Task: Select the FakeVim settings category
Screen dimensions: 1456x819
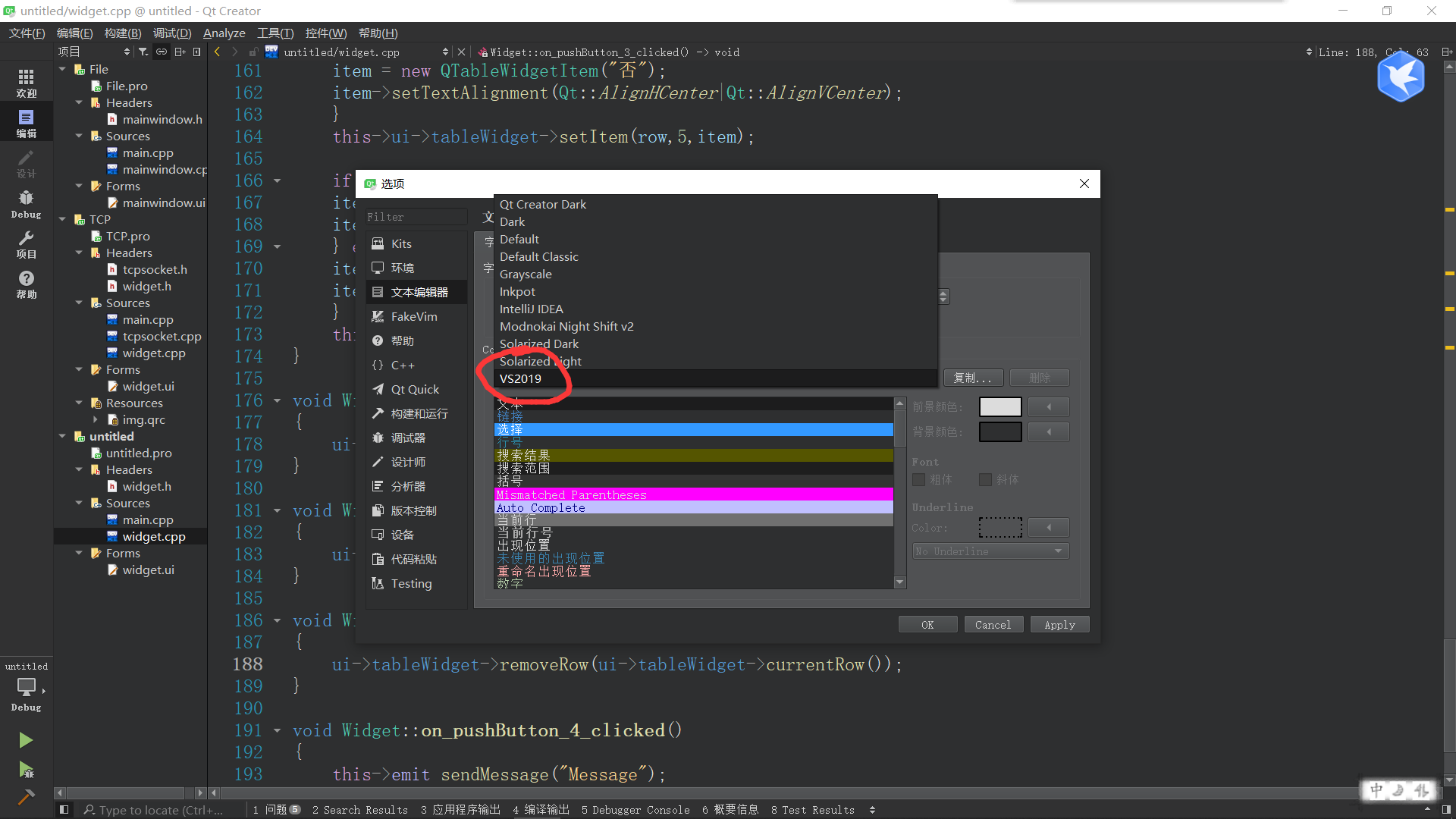Action: pos(416,316)
